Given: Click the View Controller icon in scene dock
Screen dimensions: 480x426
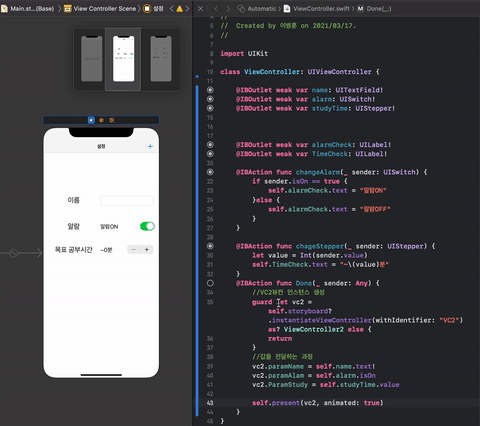Looking at the screenshot, I should (x=91, y=120).
